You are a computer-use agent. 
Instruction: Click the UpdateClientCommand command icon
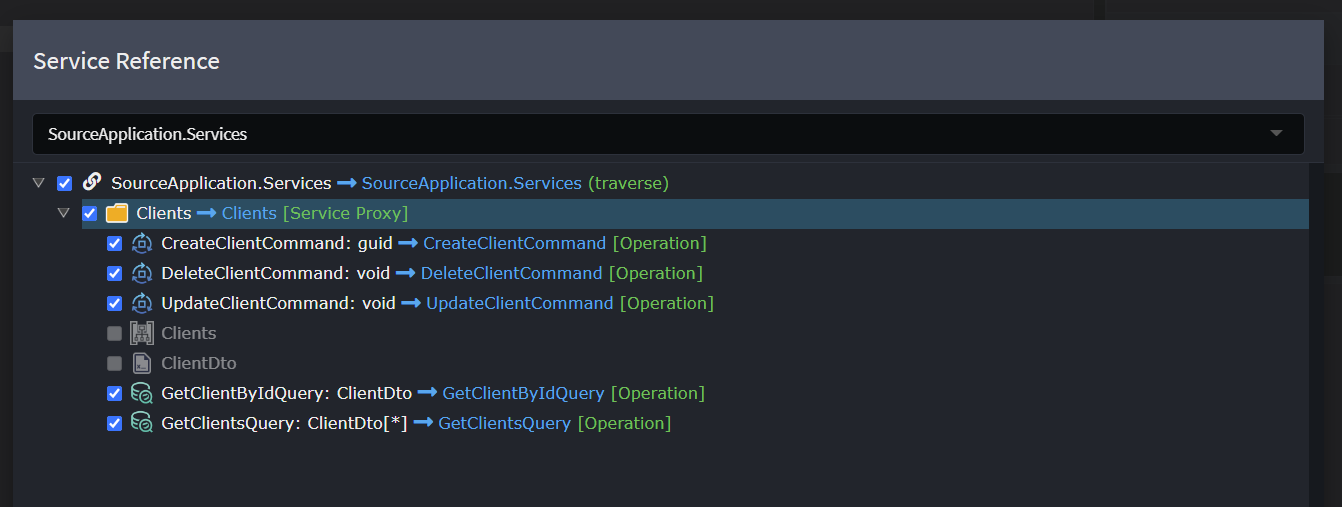[x=142, y=303]
